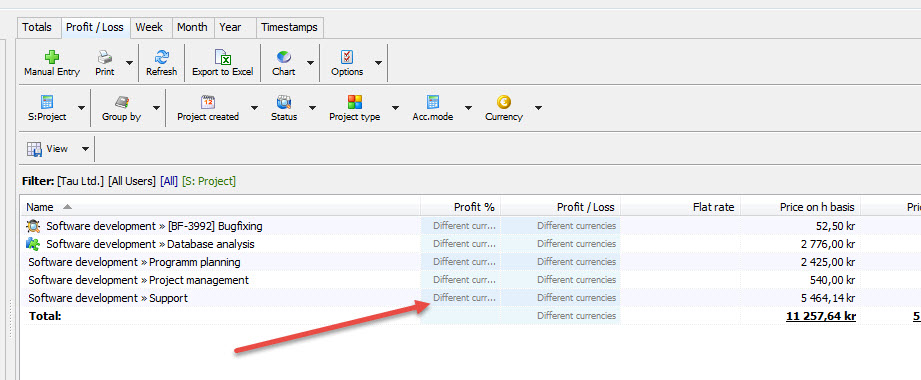Click the Group by icon
Viewport: 921px width, 380px height.
[x=122, y=102]
